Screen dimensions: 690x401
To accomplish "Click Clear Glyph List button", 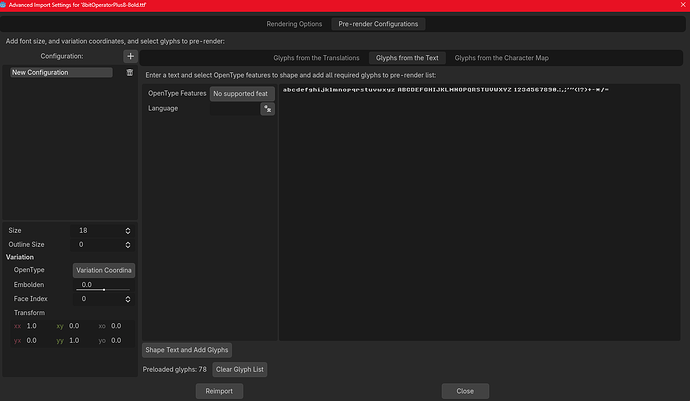I will (x=239, y=369).
